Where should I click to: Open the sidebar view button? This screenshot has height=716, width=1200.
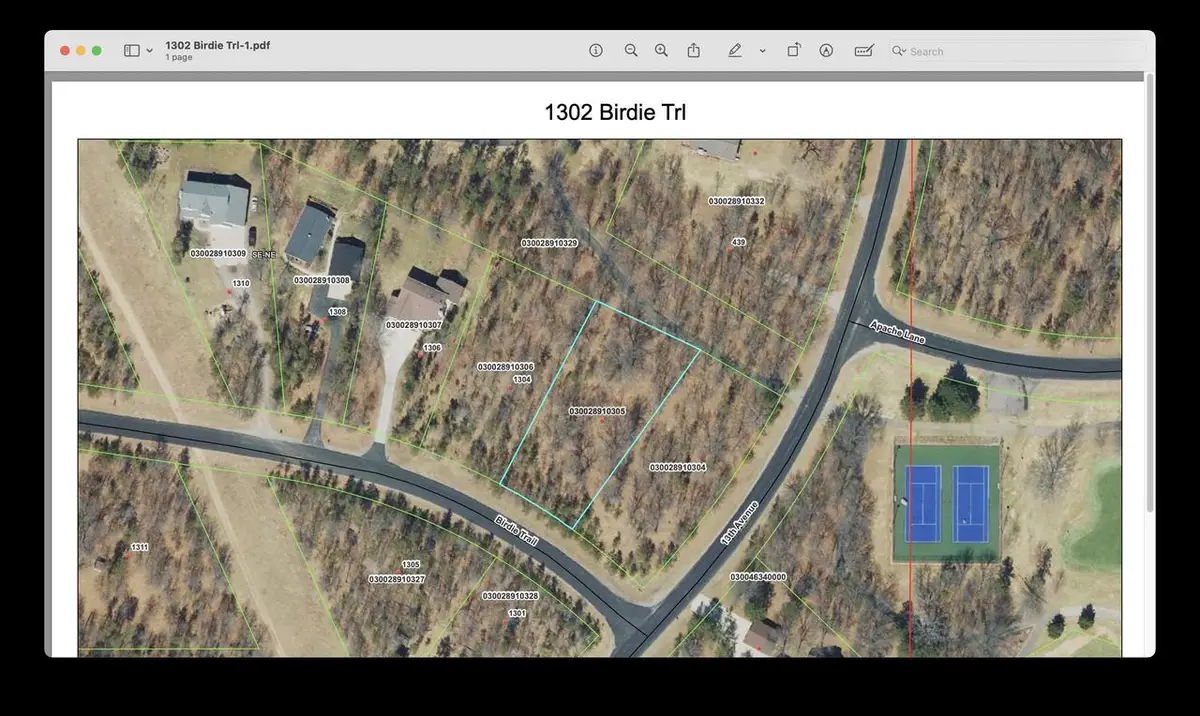pyautogui.click(x=131, y=50)
